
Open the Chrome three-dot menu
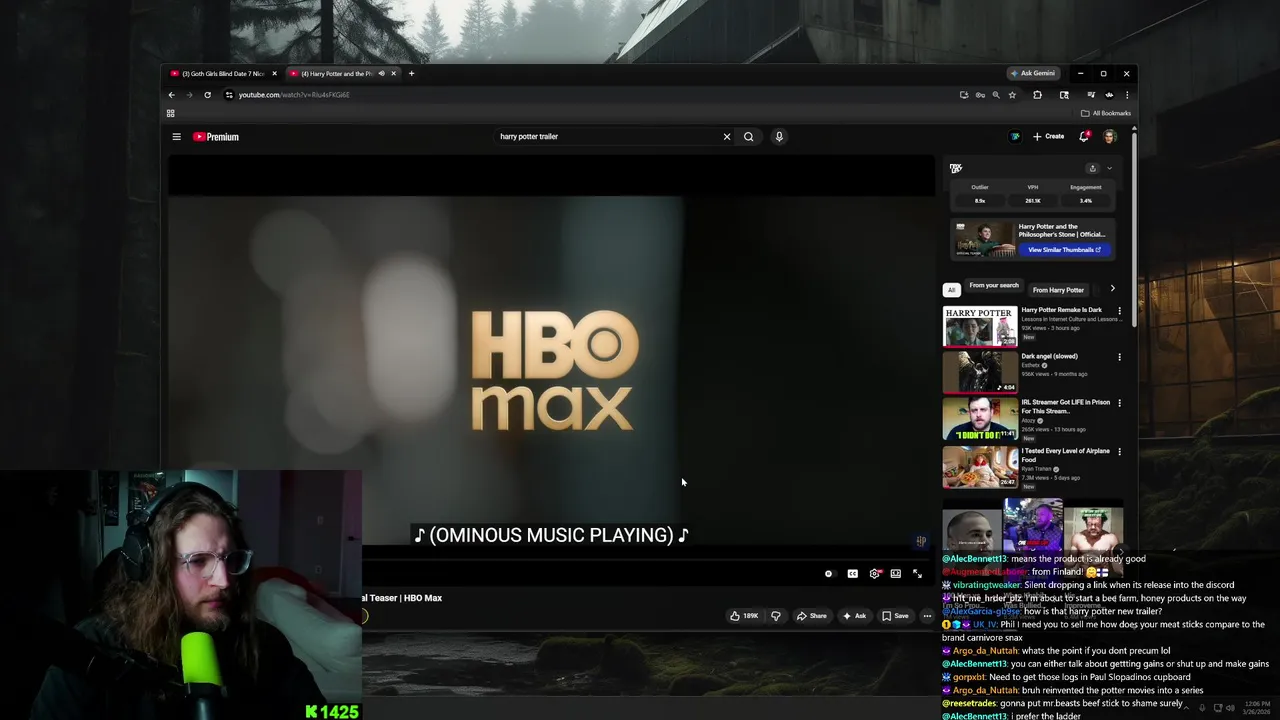pos(1127,95)
